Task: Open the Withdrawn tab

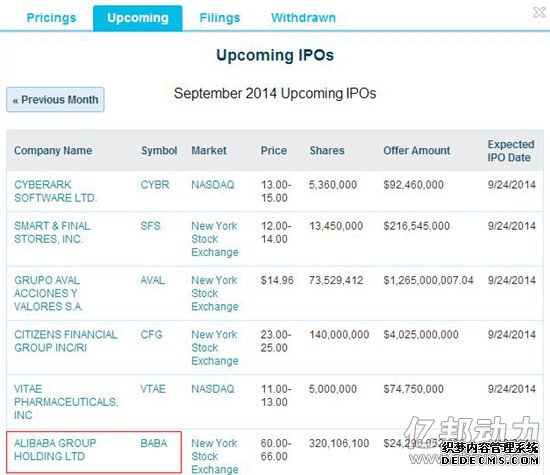Action: point(303,18)
